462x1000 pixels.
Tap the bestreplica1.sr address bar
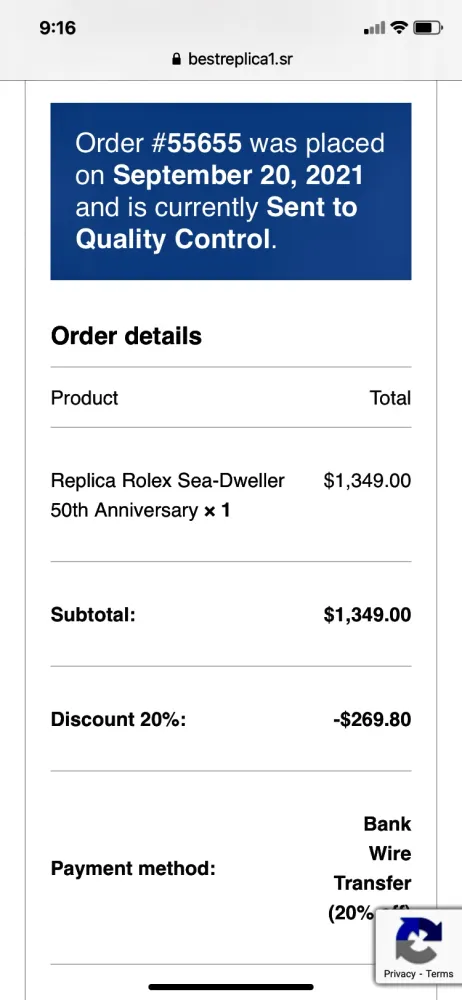232,59
